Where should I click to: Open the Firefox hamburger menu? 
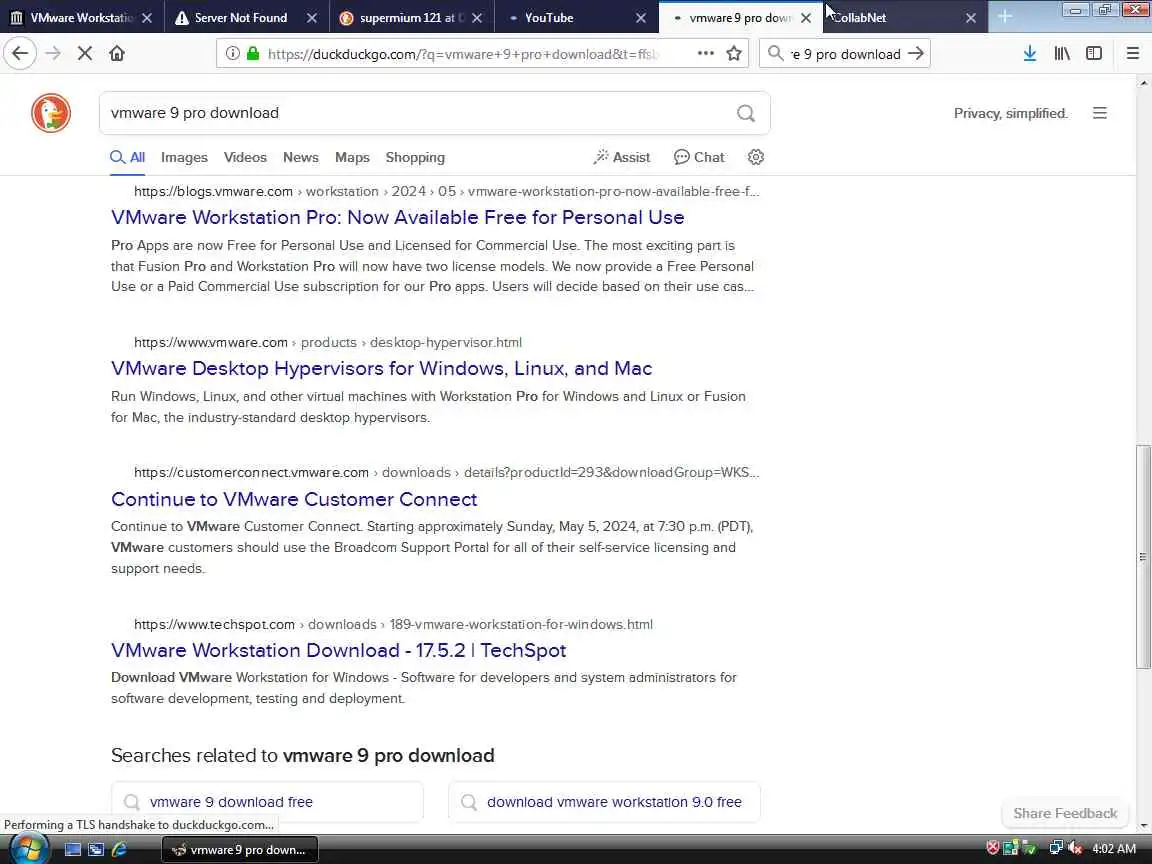1132,53
